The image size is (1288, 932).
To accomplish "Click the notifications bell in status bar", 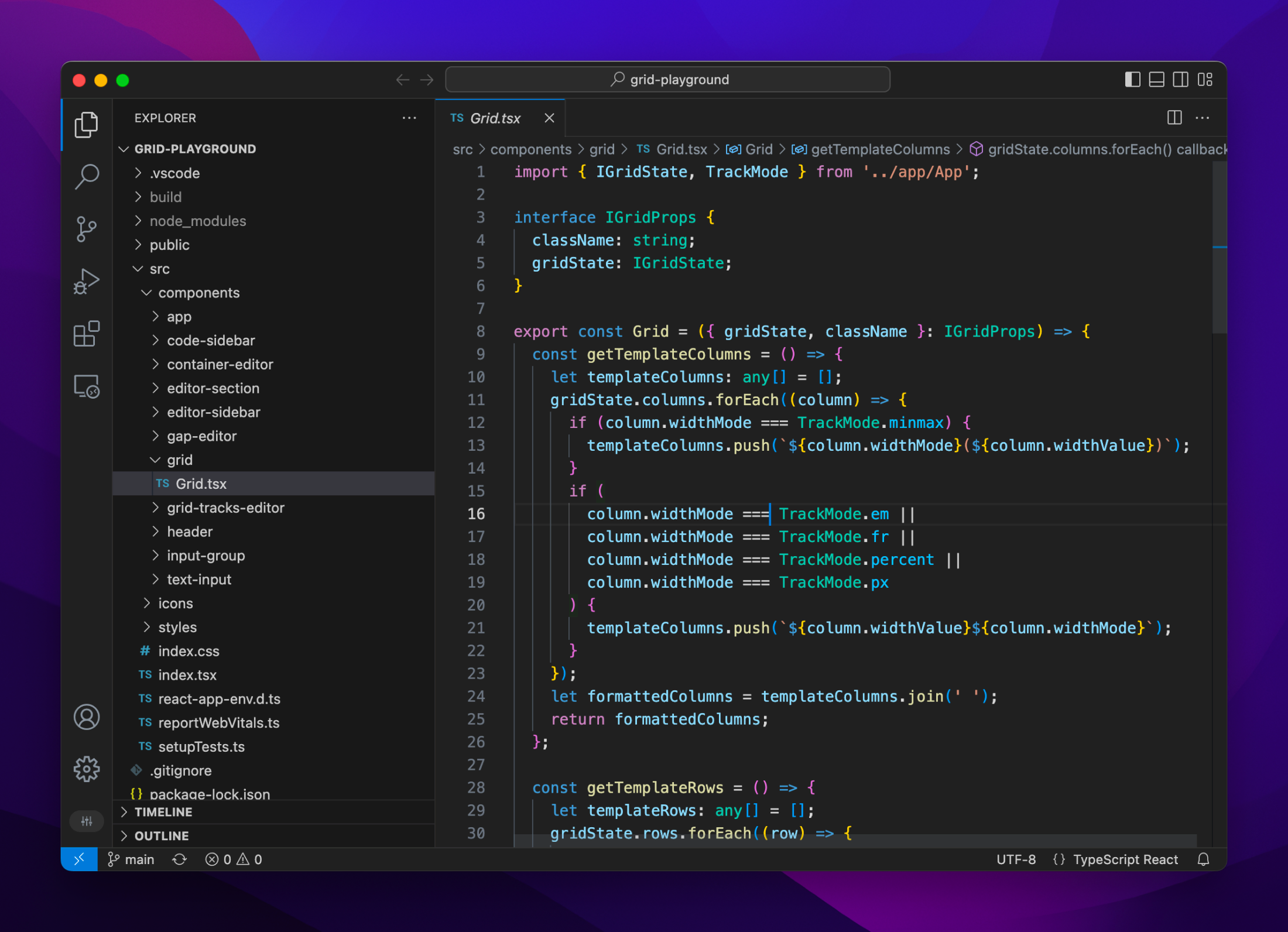I will pos(1203,859).
